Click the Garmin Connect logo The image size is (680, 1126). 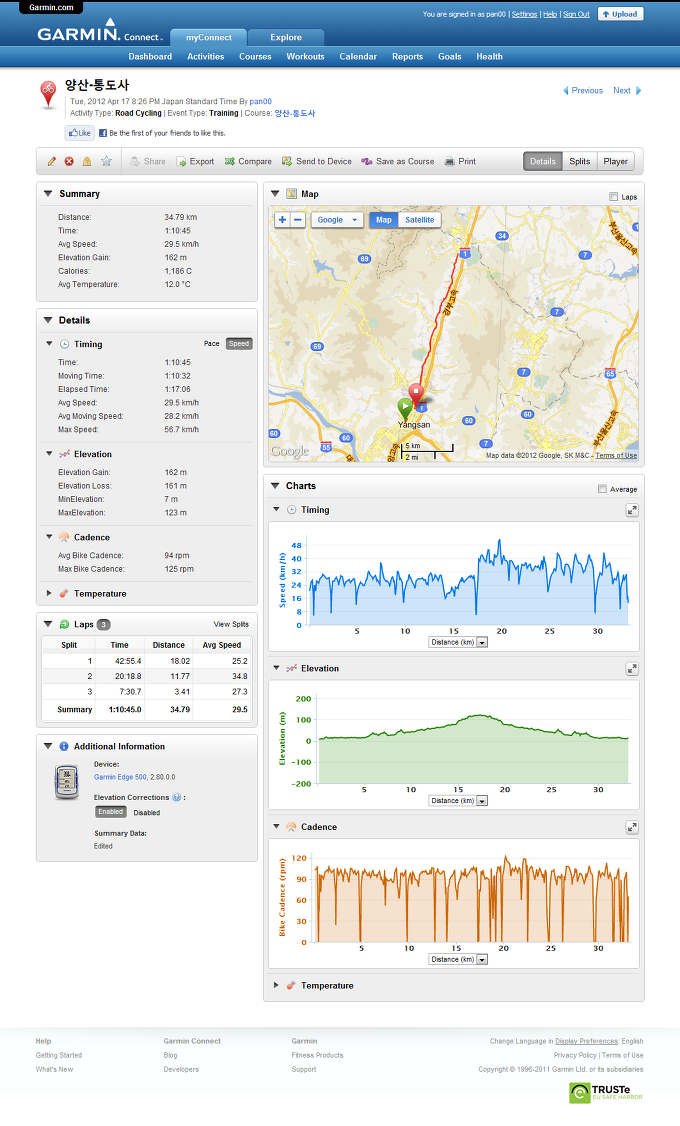tap(100, 33)
